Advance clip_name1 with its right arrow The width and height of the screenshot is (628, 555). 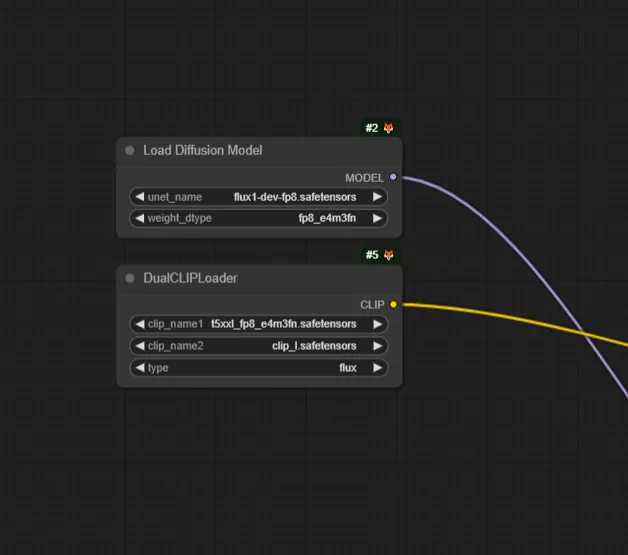pos(377,324)
